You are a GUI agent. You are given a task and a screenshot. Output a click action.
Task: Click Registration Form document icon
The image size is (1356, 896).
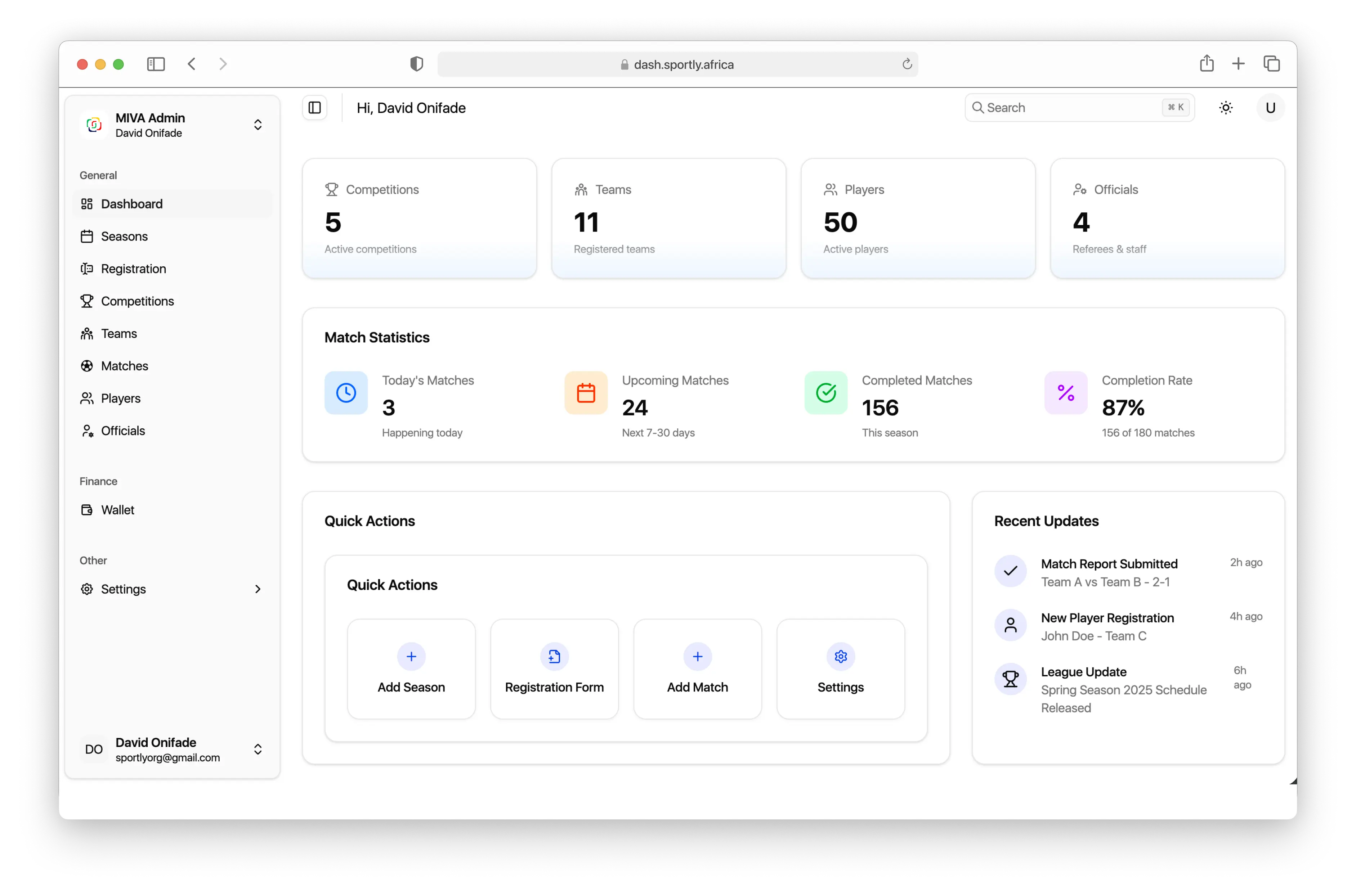(x=554, y=656)
